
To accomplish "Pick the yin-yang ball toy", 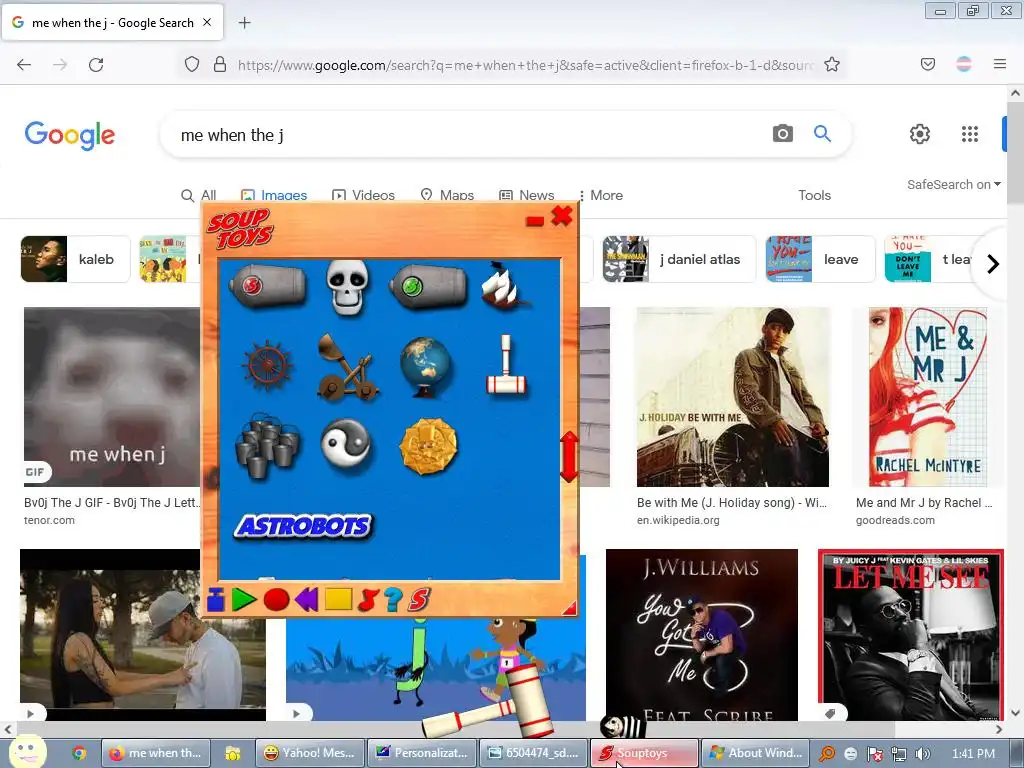I will point(346,445).
